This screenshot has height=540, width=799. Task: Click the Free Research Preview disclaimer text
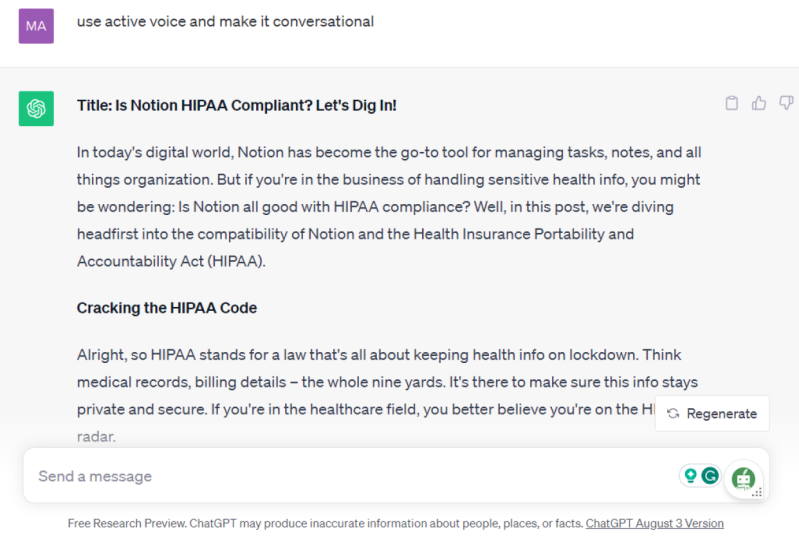[325, 524]
